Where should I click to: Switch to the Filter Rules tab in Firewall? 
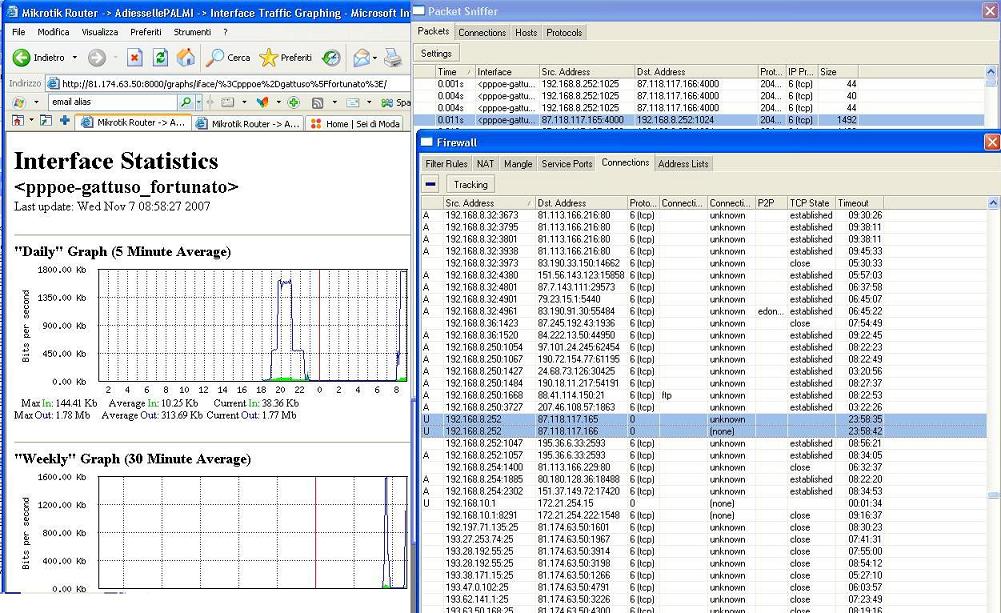[x=446, y=164]
